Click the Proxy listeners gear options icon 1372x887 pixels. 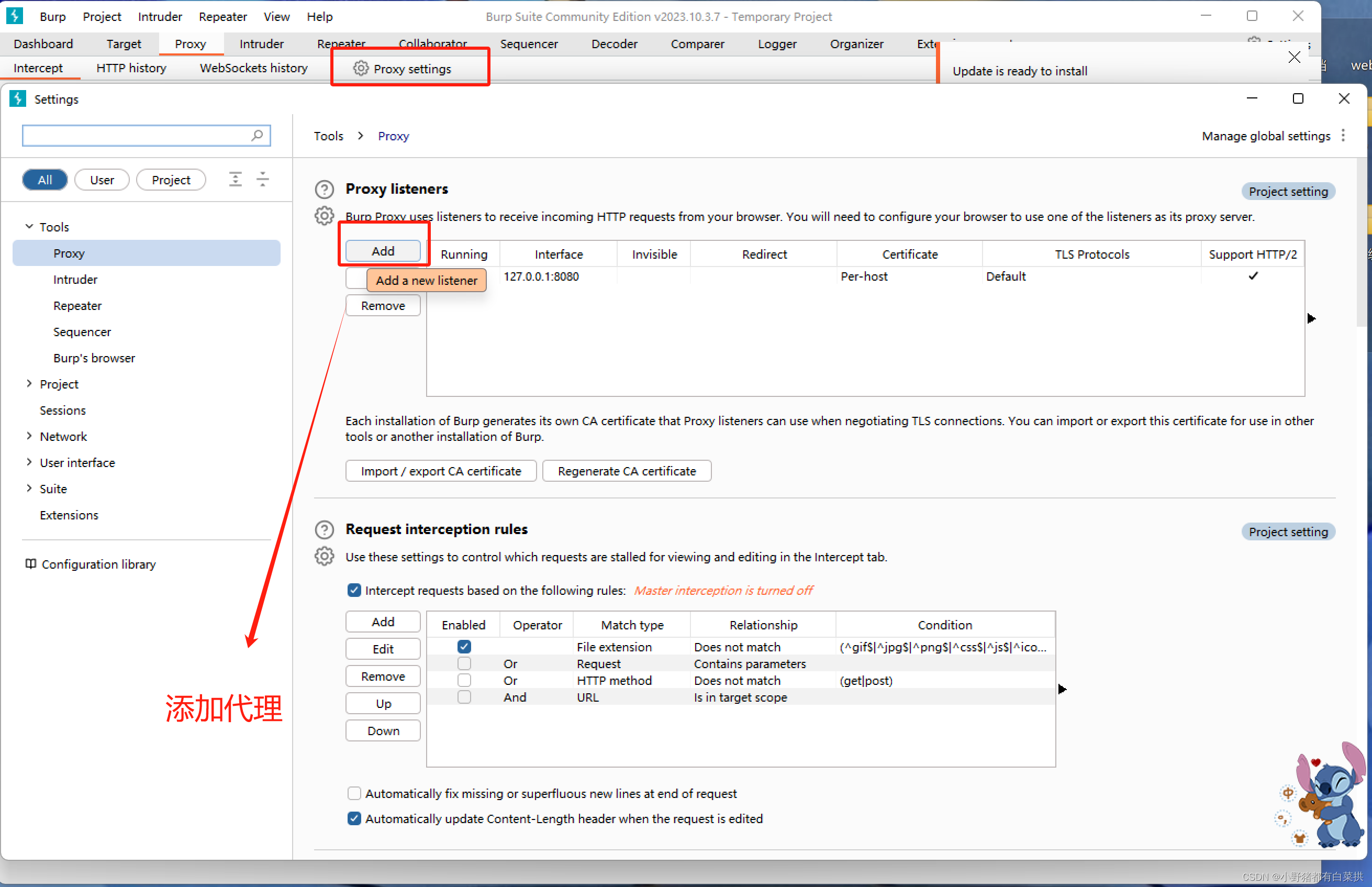324,216
